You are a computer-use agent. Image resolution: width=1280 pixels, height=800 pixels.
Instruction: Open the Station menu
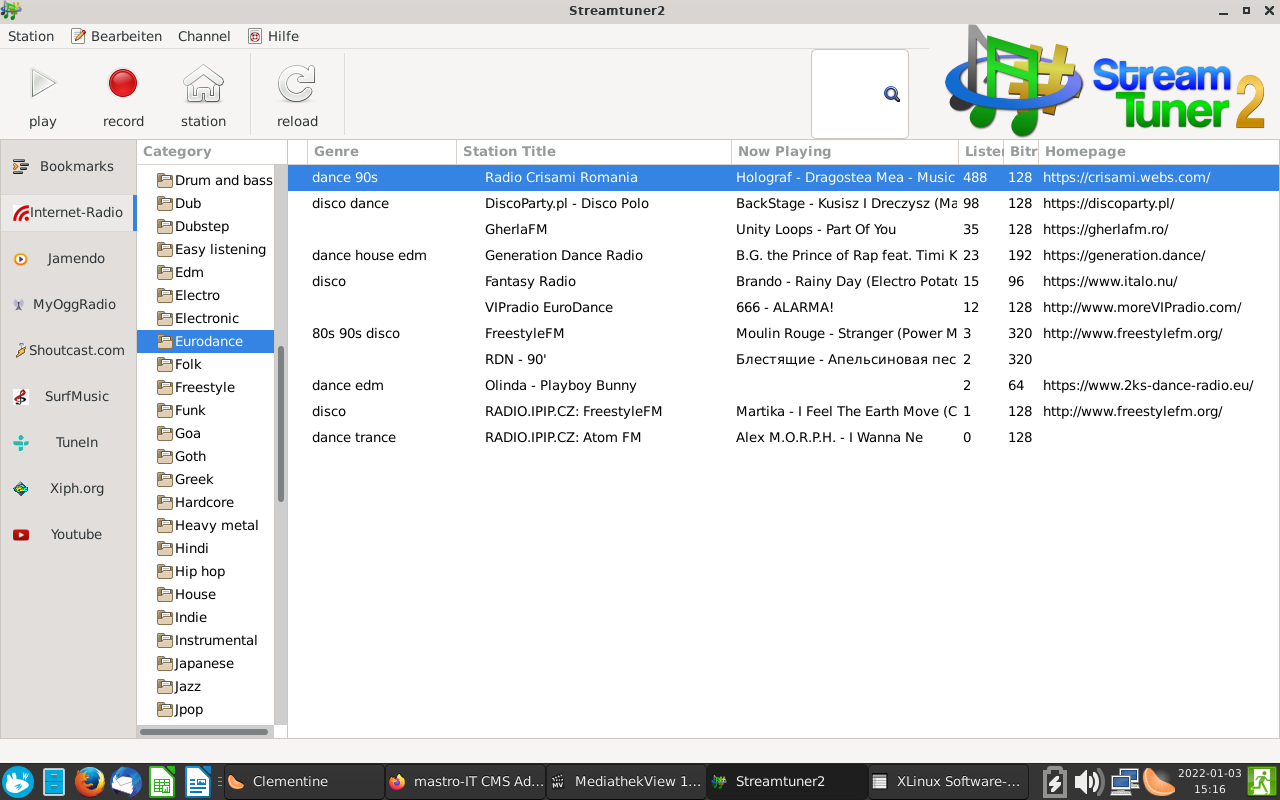[x=31, y=36]
